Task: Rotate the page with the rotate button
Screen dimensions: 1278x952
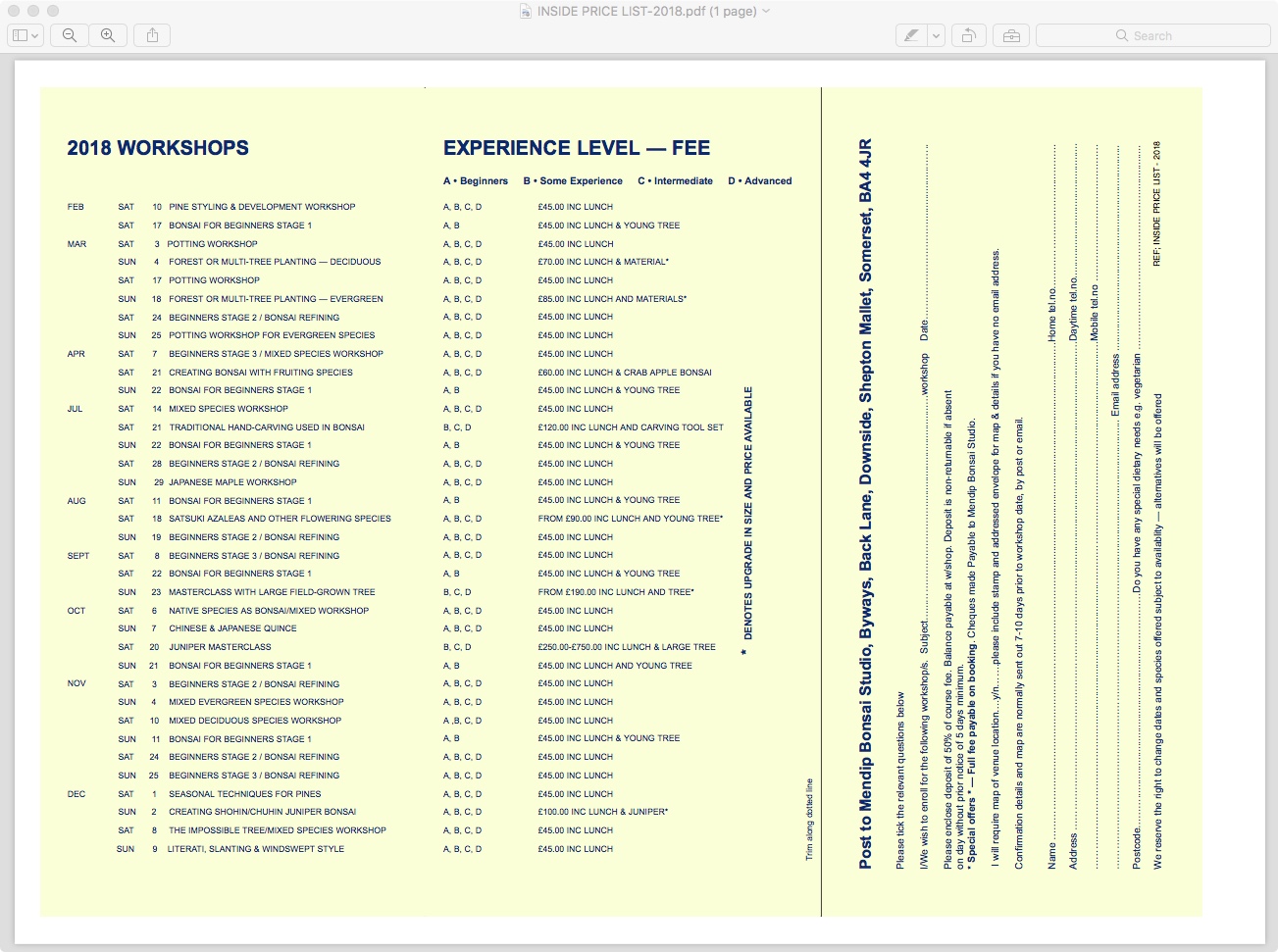Action: point(968,35)
